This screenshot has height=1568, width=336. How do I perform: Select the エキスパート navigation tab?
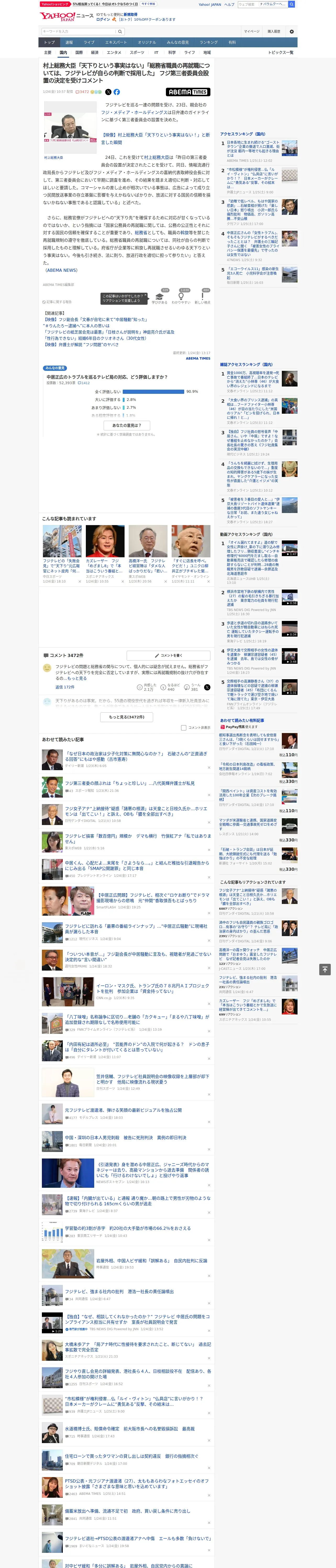click(x=116, y=43)
